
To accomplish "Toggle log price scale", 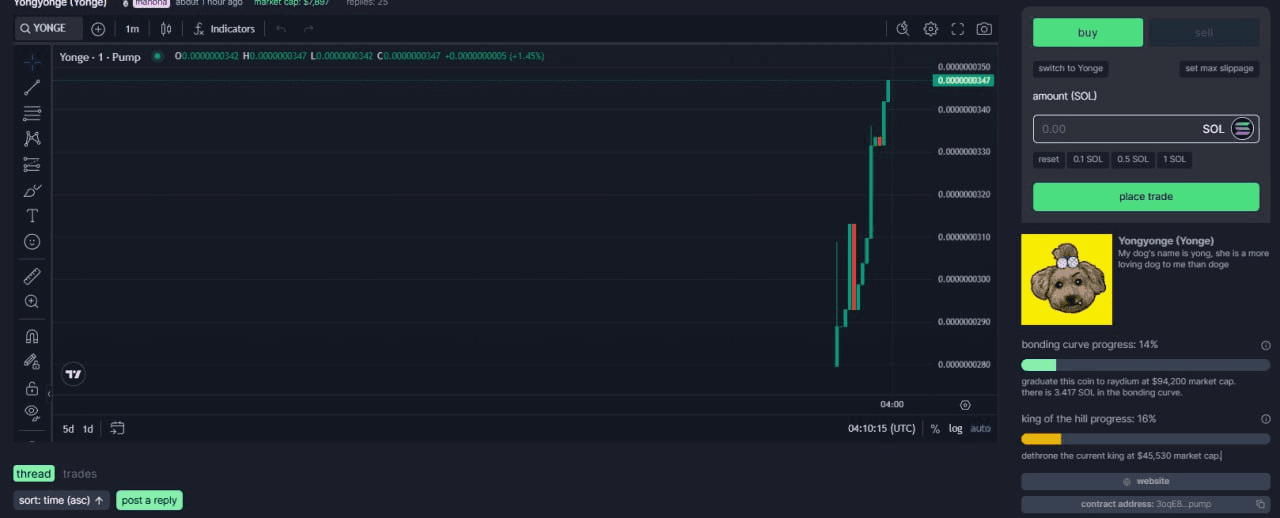I will (x=956, y=428).
